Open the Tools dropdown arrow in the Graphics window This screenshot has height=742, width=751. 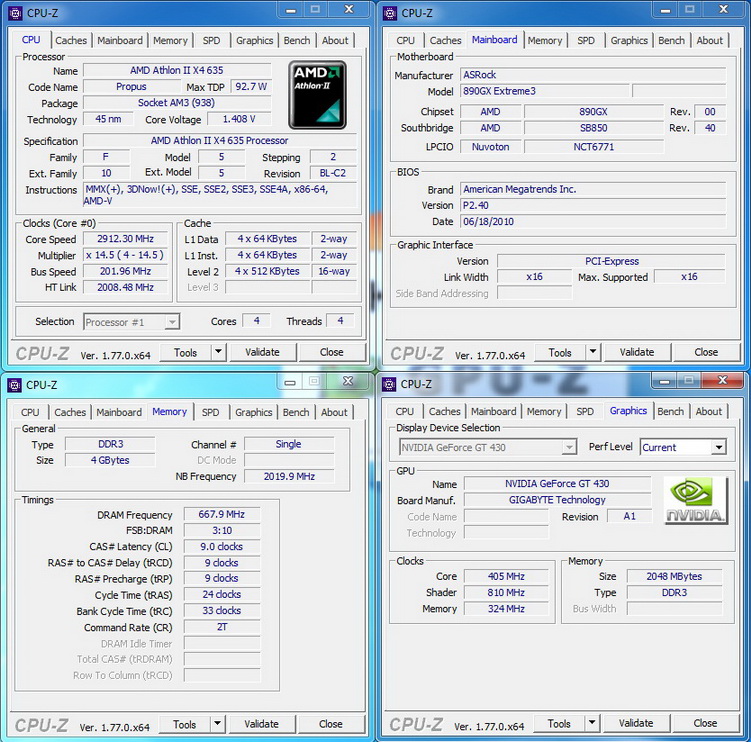[592, 723]
